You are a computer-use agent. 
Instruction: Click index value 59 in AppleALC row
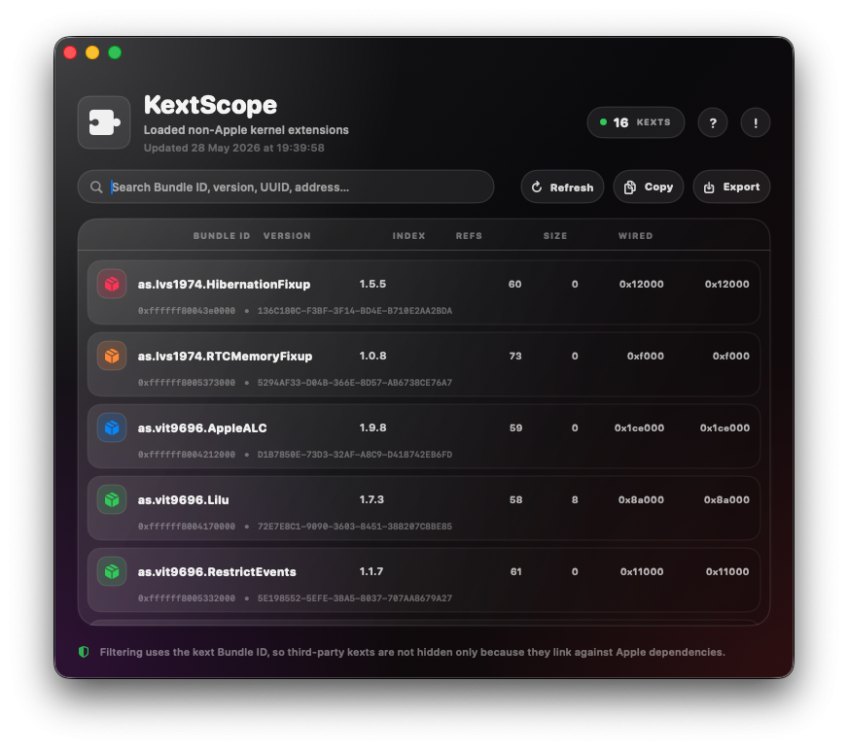click(x=515, y=428)
